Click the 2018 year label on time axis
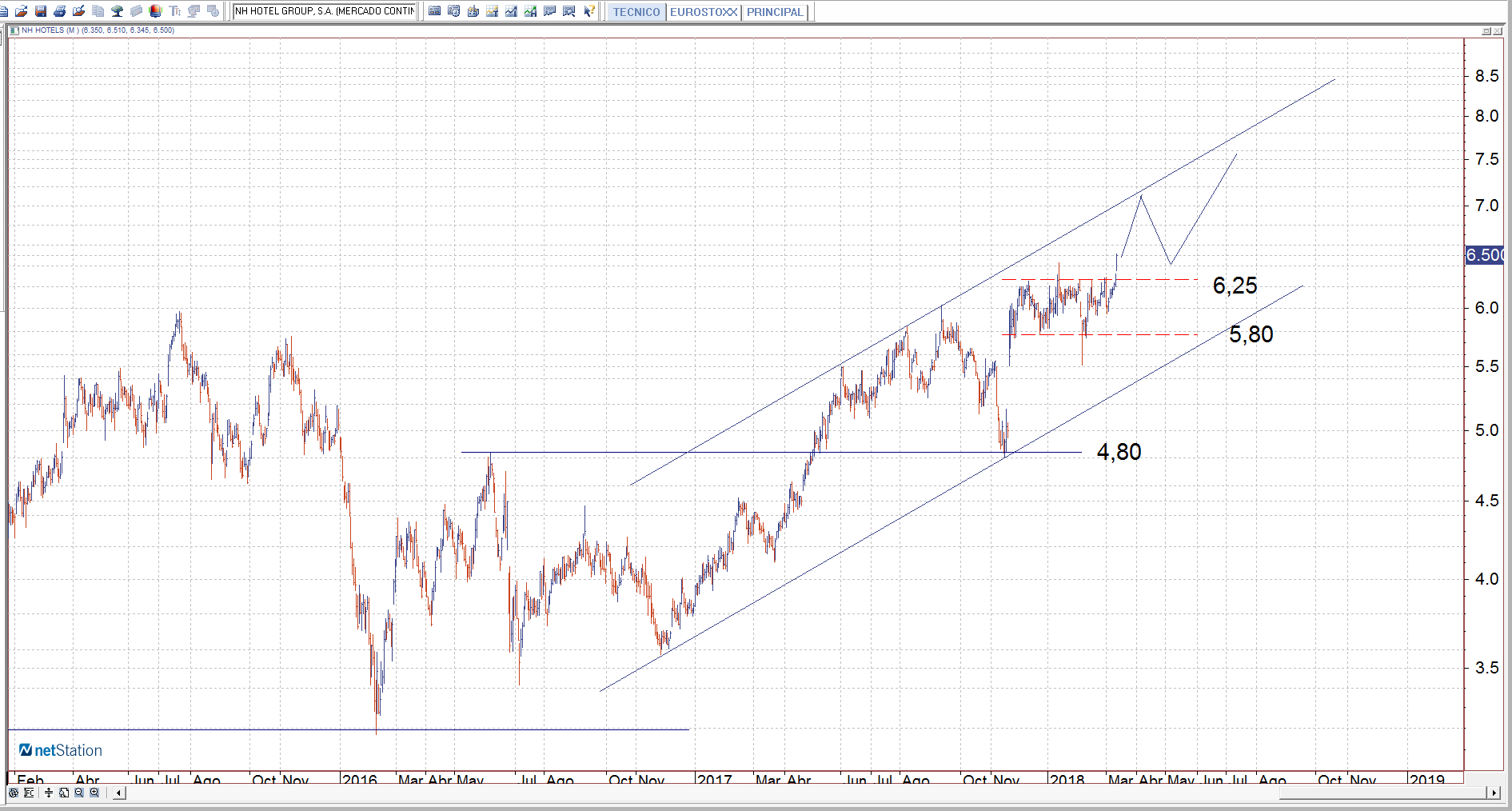The image size is (1512, 811). pyautogui.click(x=1067, y=779)
